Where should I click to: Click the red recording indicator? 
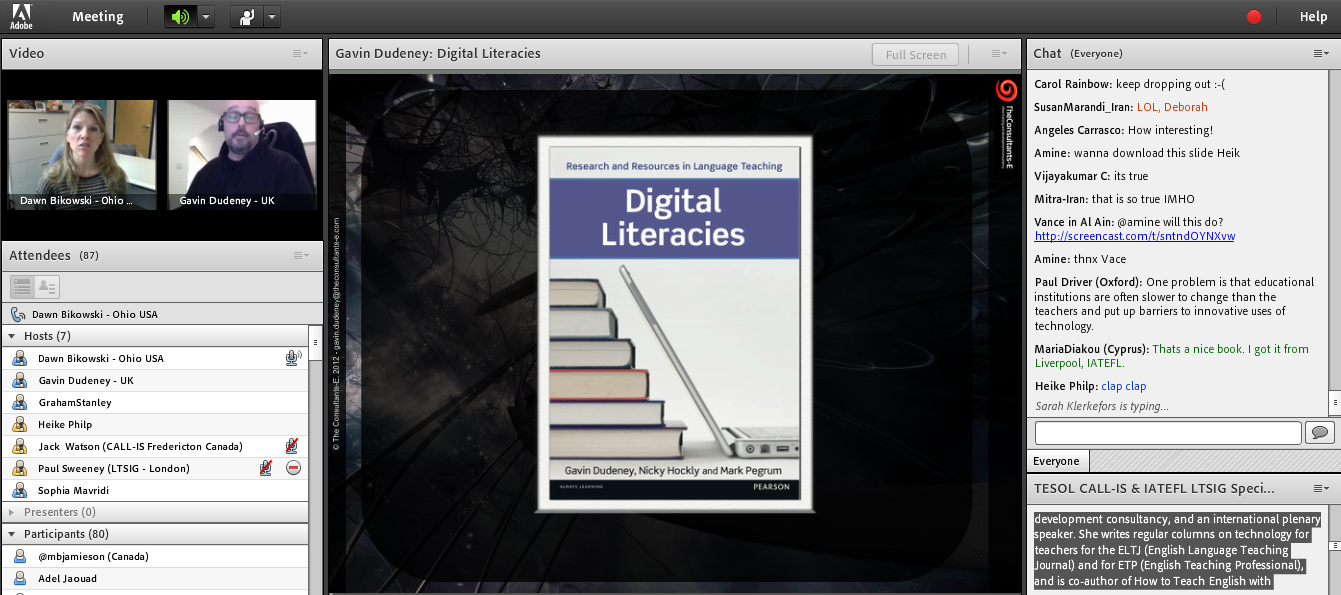click(x=1254, y=17)
